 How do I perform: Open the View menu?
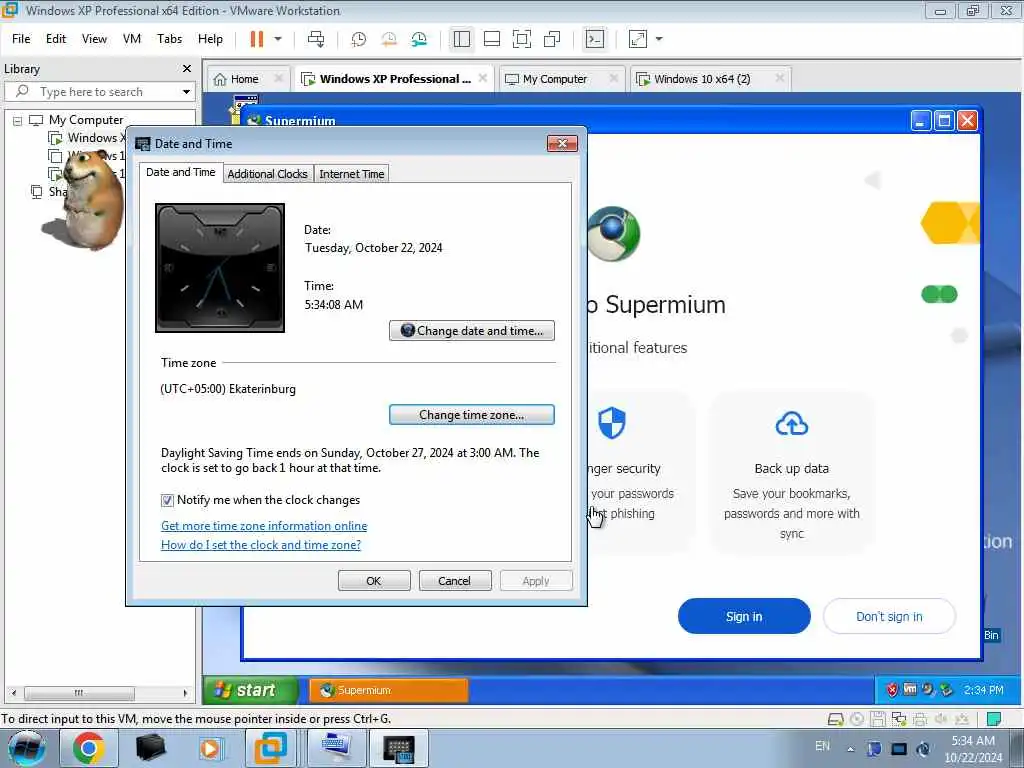click(94, 39)
